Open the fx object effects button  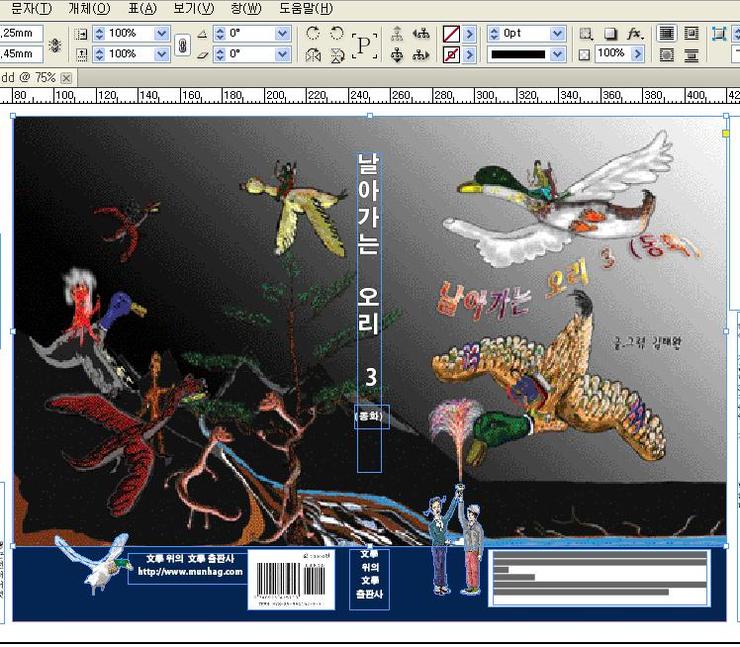tap(634, 33)
